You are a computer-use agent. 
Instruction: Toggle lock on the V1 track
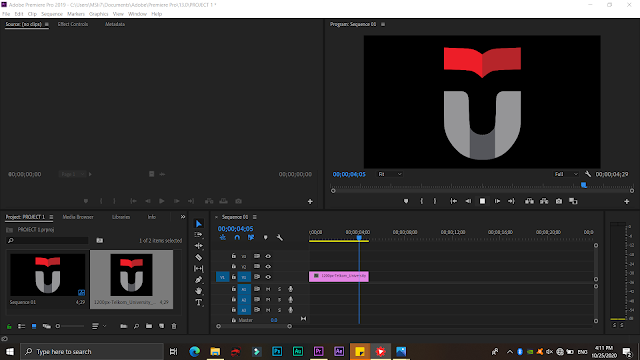coord(233,277)
